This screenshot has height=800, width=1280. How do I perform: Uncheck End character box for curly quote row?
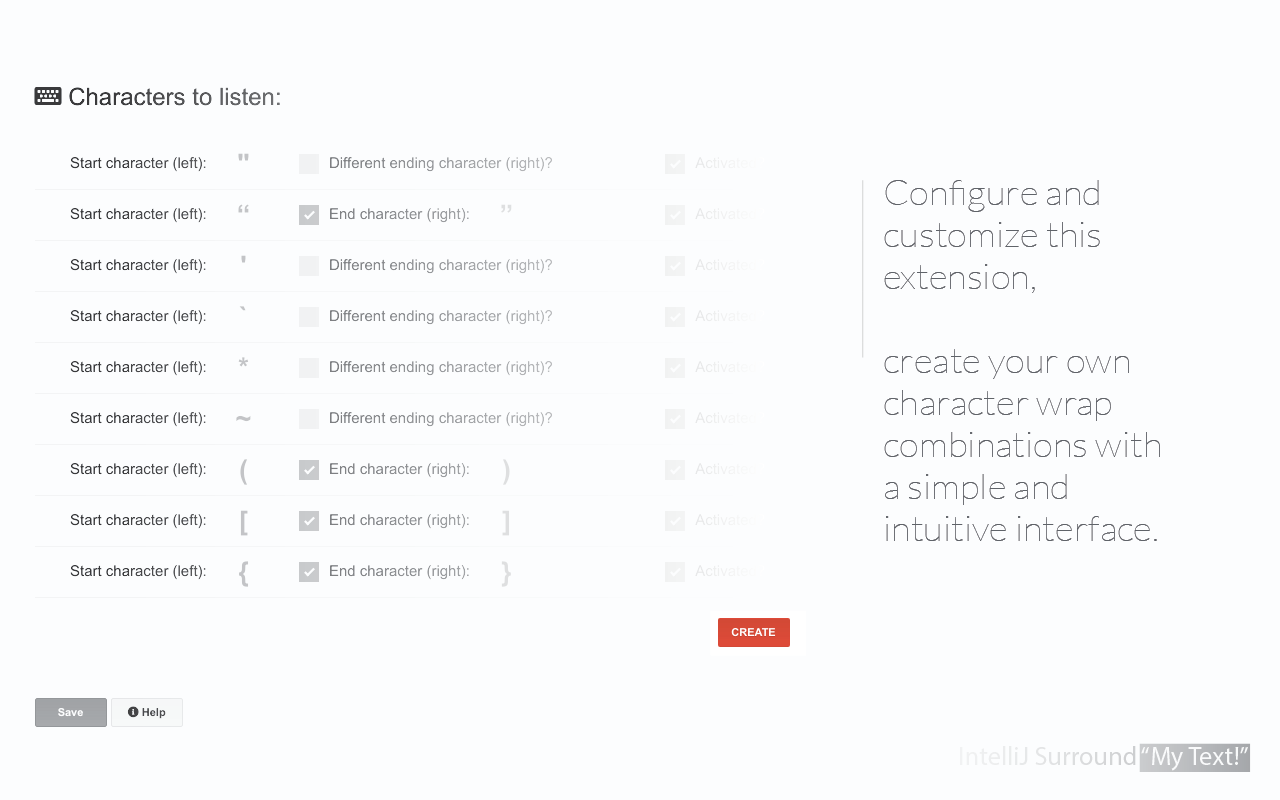tap(309, 215)
